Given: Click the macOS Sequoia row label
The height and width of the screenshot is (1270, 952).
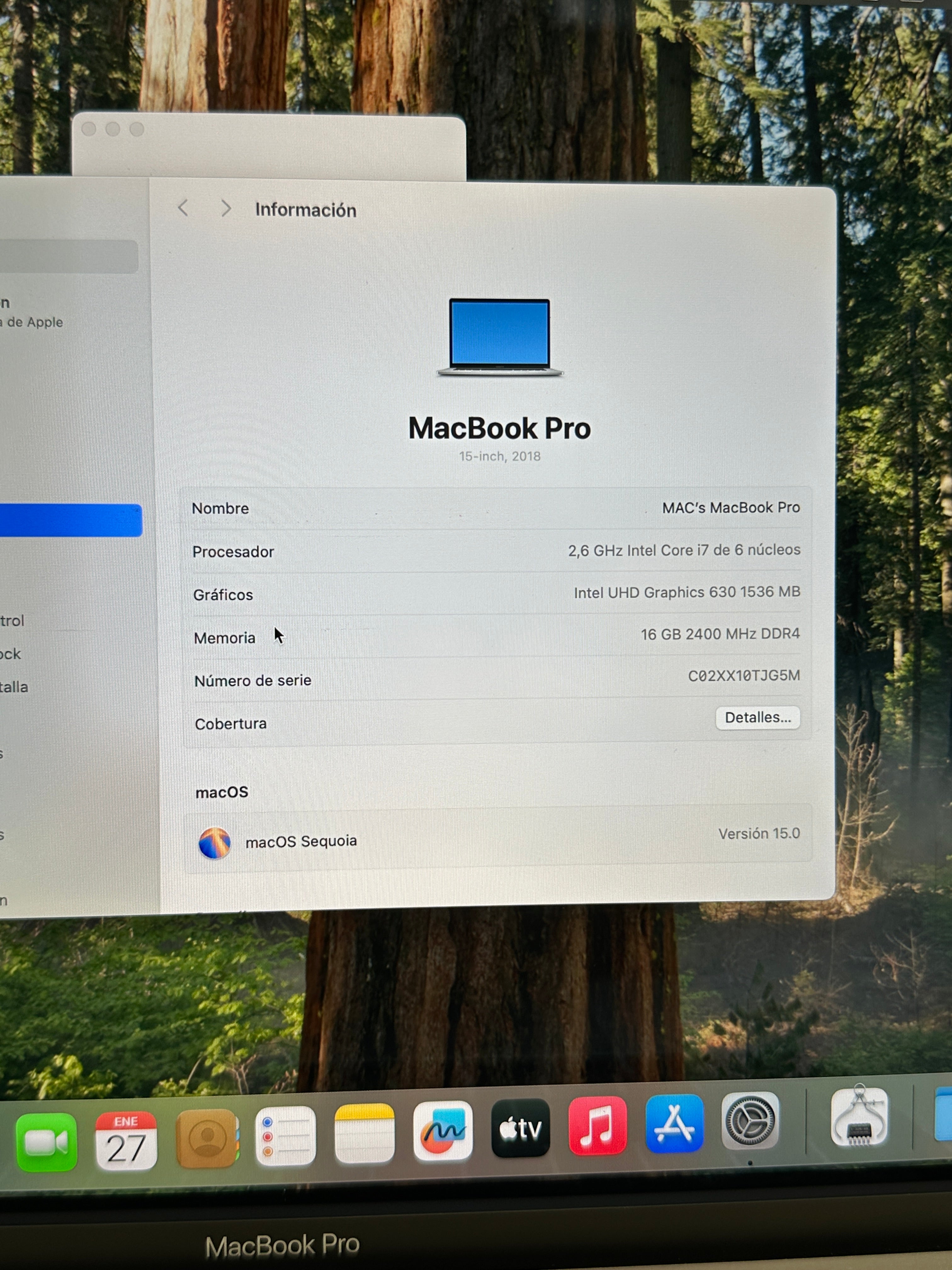Looking at the screenshot, I should pyautogui.click(x=301, y=842).
